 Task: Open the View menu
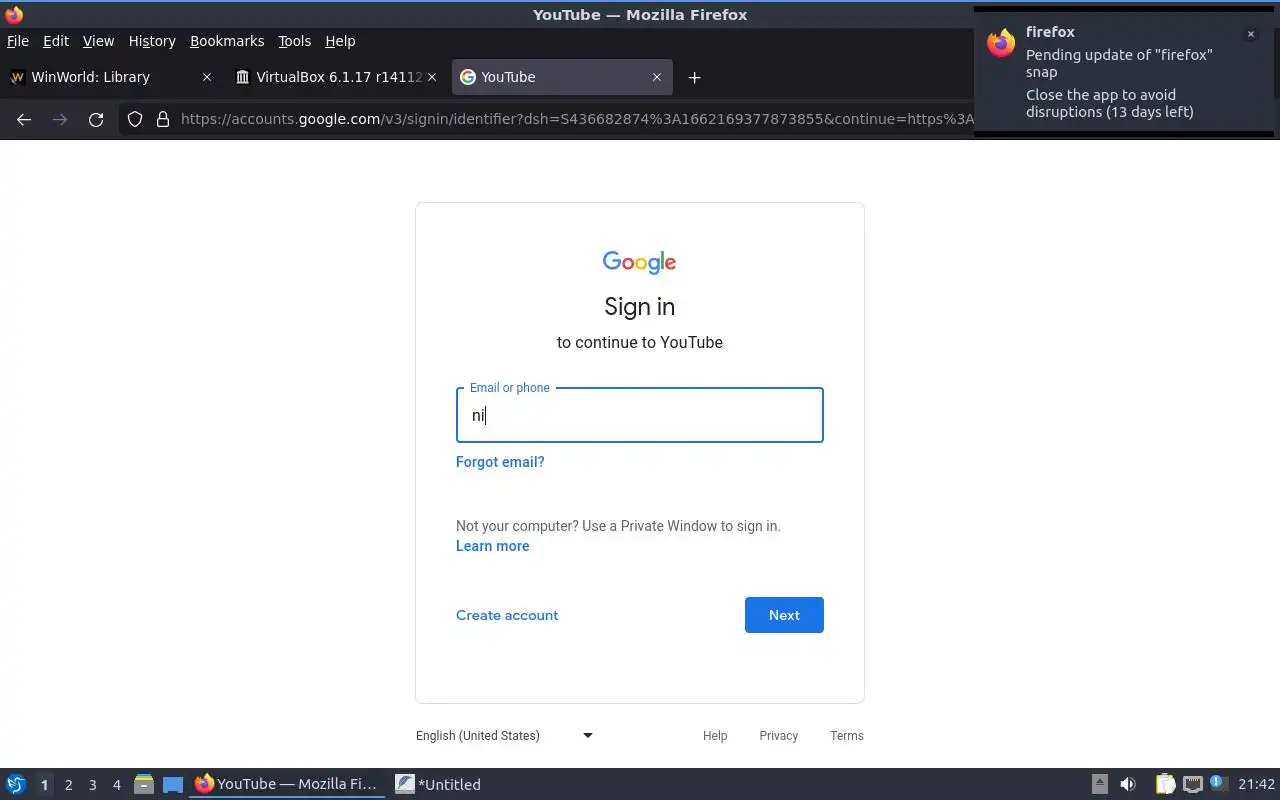(98, 41)
